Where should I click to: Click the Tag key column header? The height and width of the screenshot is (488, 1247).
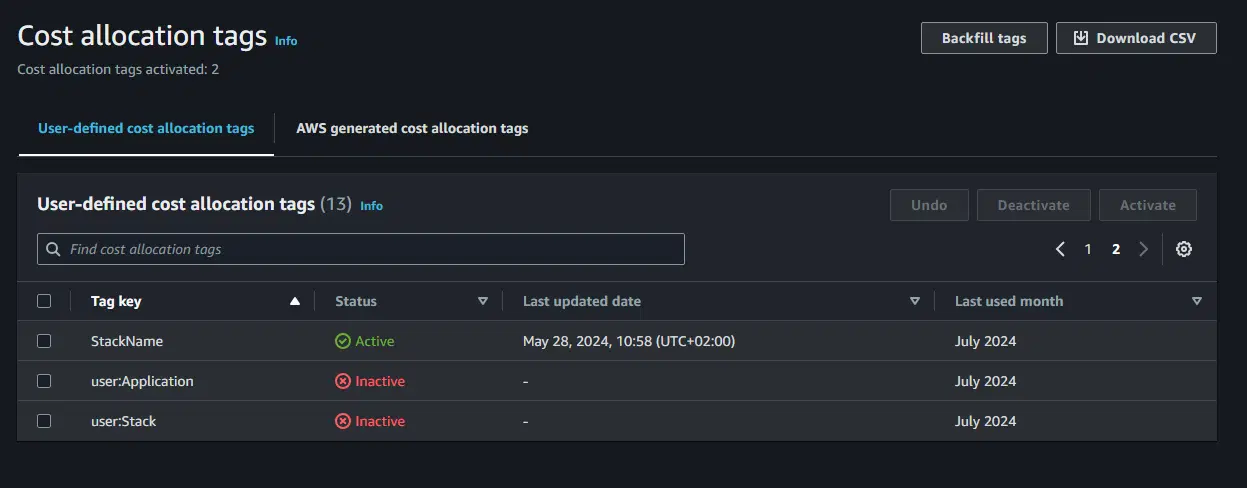click(x=116, y=301)
